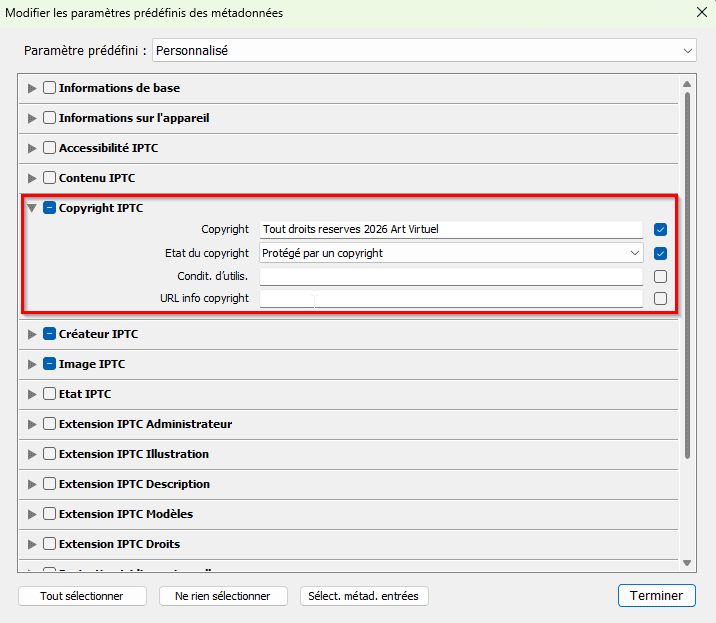Open the Etat du copyright dropdown

point(450,253)
